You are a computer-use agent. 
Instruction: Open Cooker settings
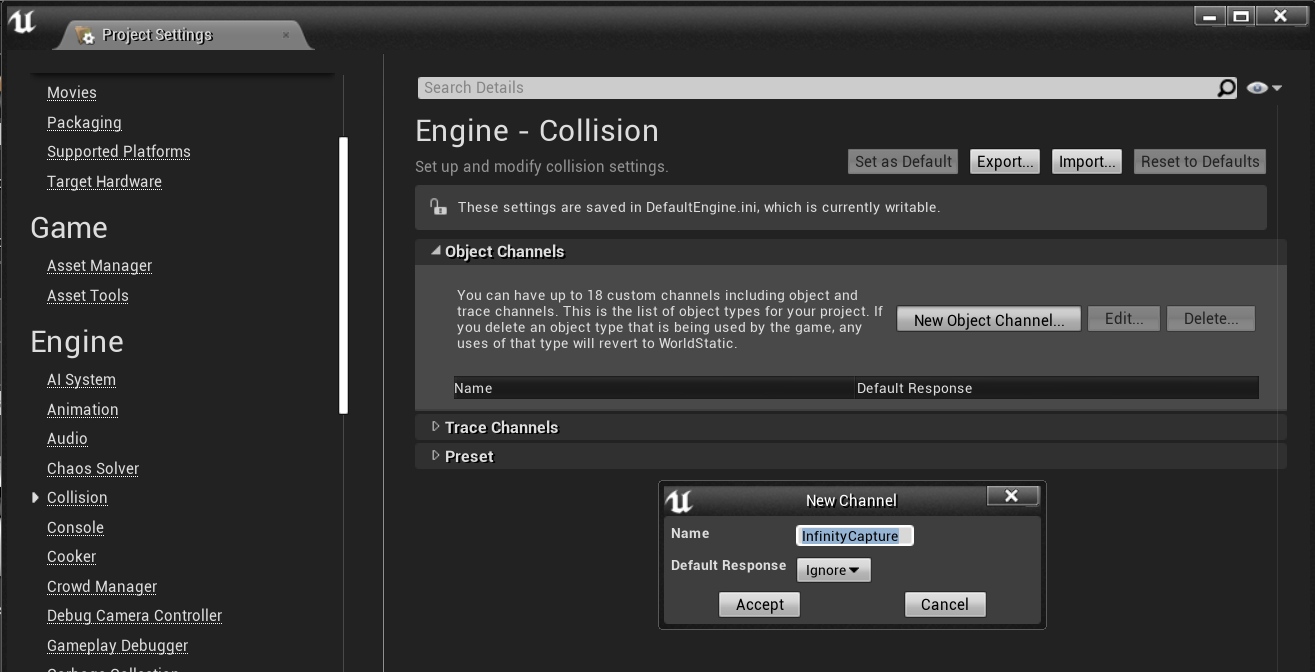point(72,557)
